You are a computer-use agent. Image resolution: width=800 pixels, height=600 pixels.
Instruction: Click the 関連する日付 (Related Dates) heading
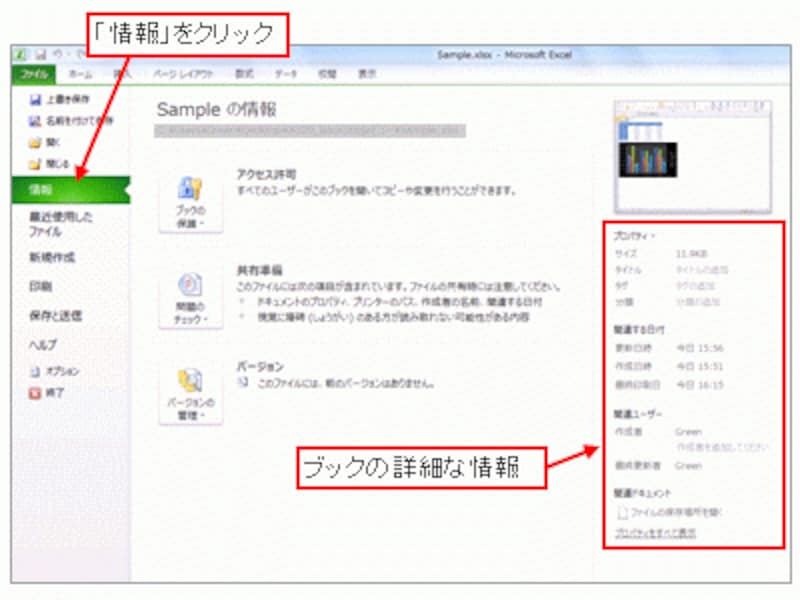(639, 330)
